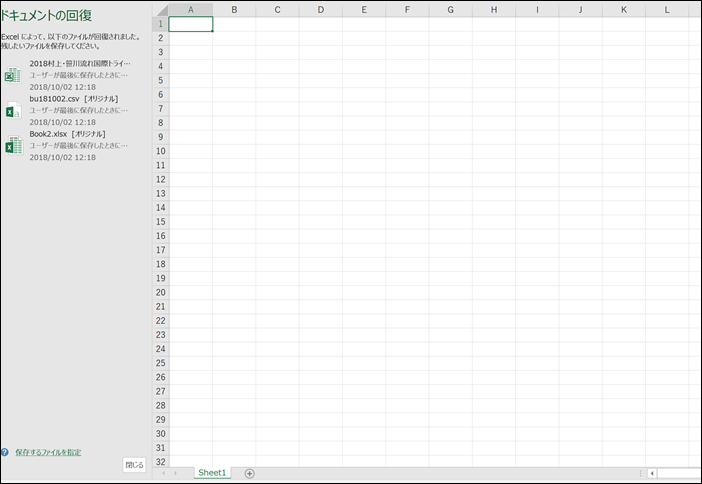
Task: Add a new sheet with the plus icon
Action: [x=249, y=473]
